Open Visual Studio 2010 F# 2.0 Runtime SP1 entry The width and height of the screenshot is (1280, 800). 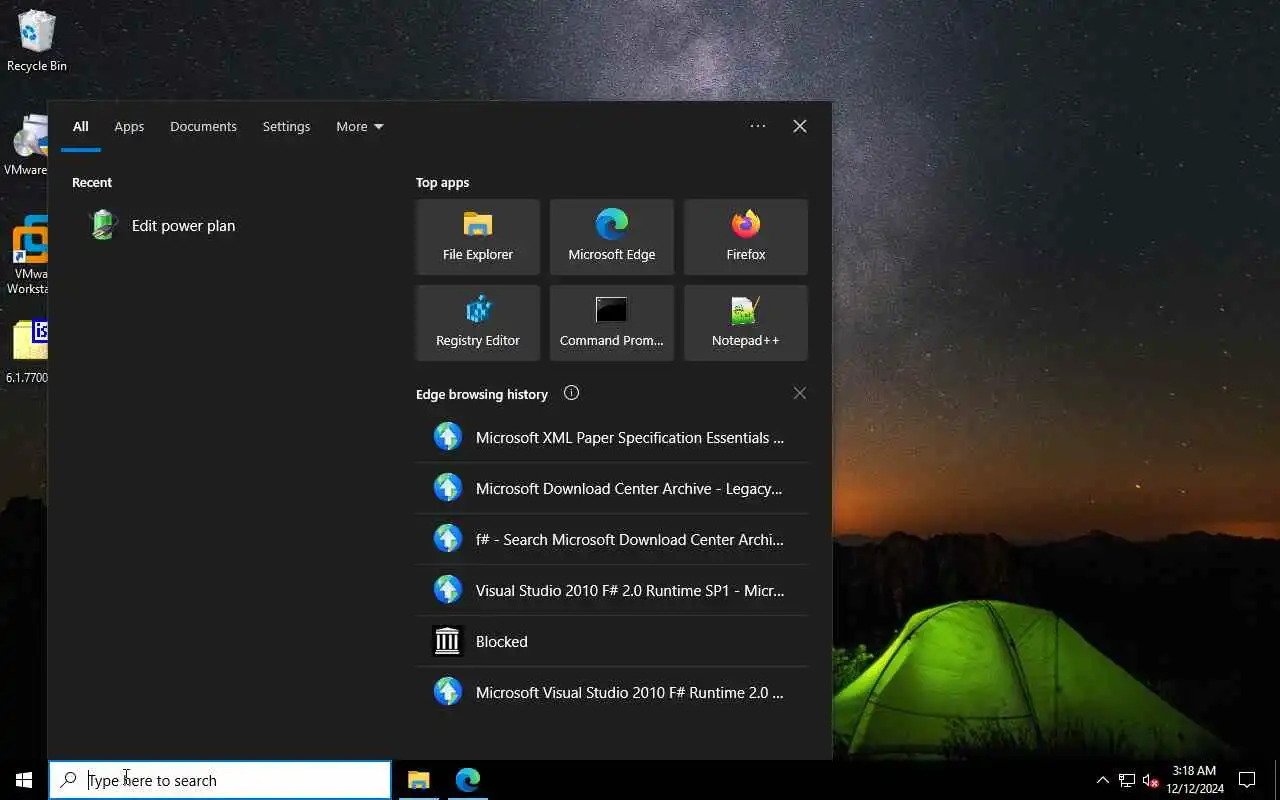(612, 590)
